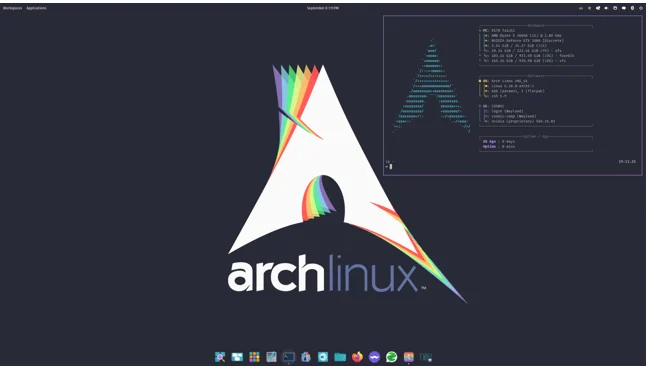649x370 pixels.
Task: Open the power menu applet in top panel
Action: (641, 8)
